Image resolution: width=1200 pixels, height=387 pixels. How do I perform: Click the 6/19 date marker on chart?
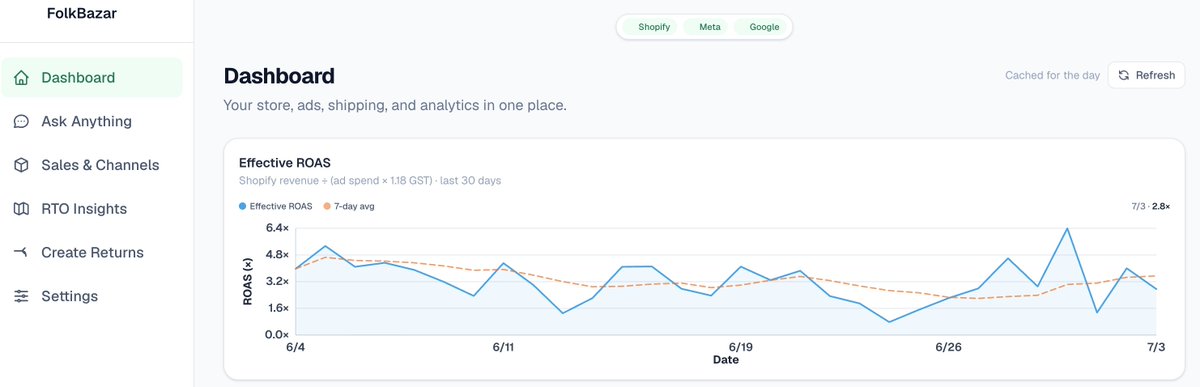point(740,347)
